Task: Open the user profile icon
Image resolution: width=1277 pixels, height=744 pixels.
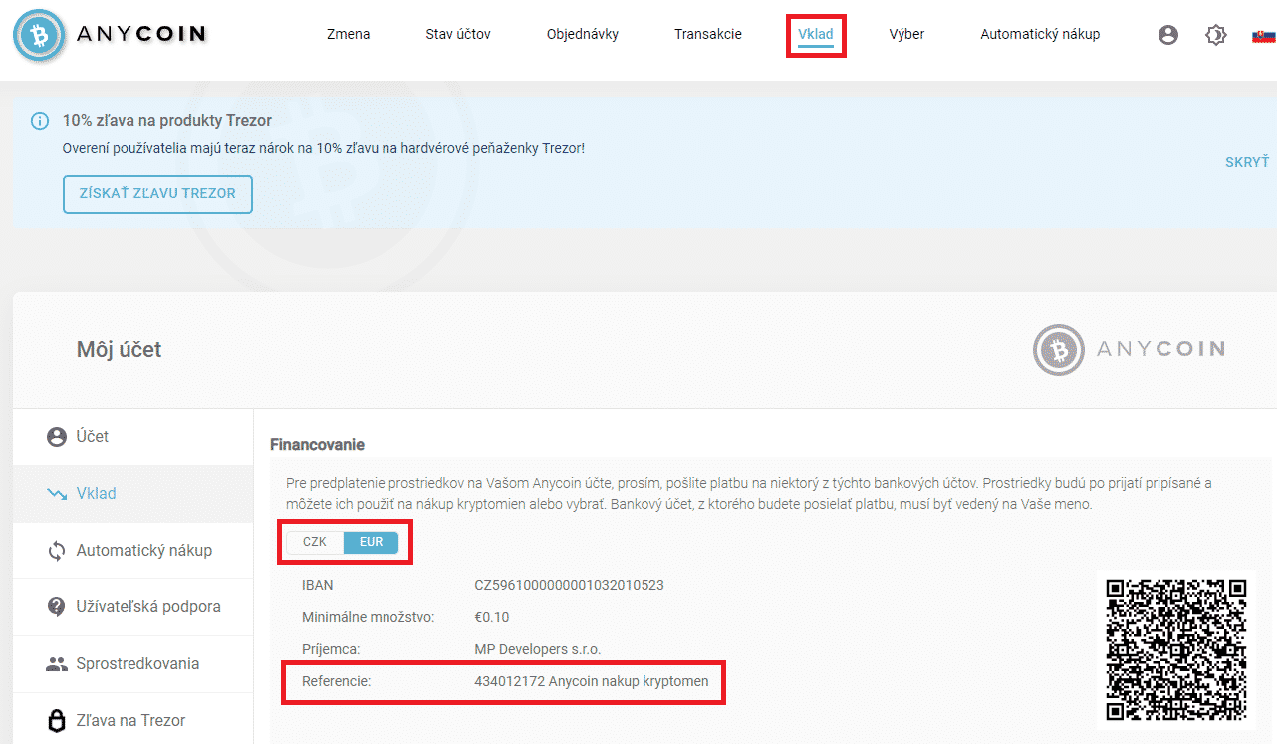Action: click(x=1168, y=35)
